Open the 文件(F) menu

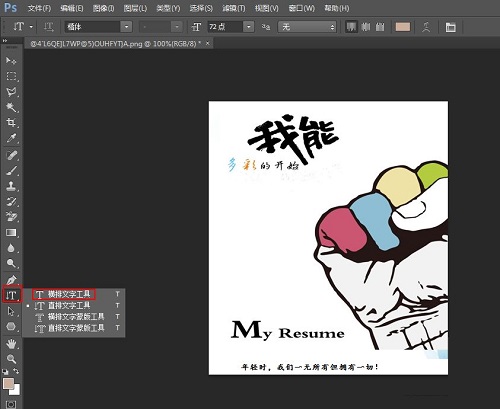click(x=39, y=8)
